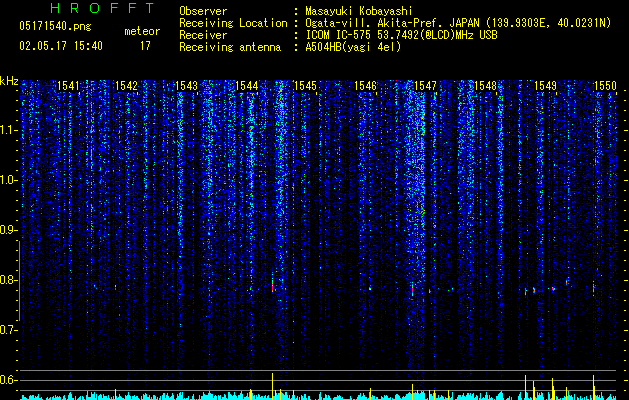Click the 1550 time marker
Viewport: 629px width, 400px height.
point(605,86)
